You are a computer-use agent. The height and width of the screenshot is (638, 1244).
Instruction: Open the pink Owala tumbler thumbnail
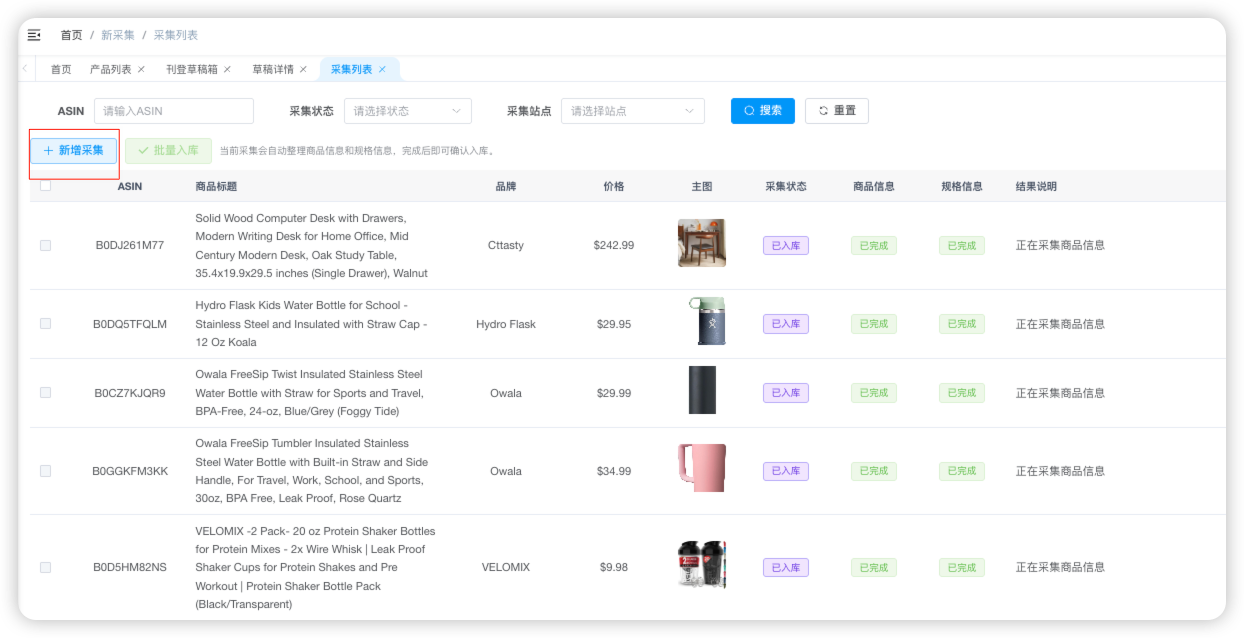[702, 468]
